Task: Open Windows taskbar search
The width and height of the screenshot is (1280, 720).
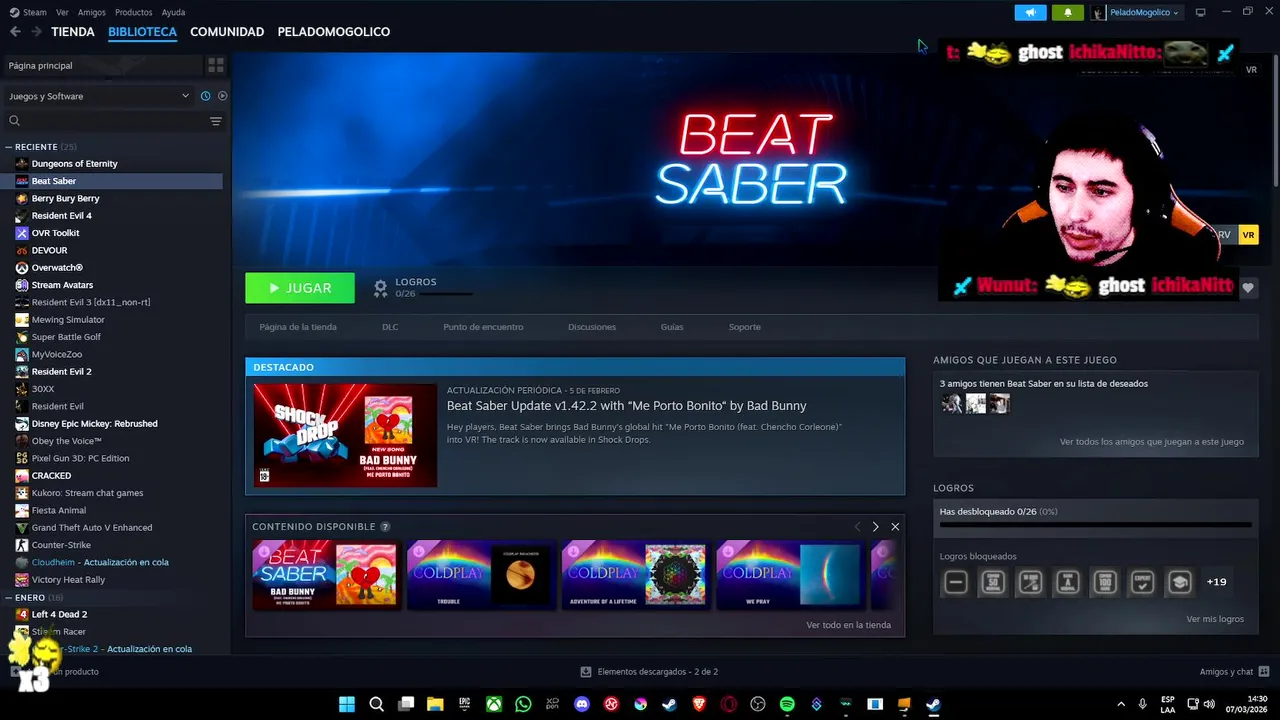Action: (x=376, y=704)
